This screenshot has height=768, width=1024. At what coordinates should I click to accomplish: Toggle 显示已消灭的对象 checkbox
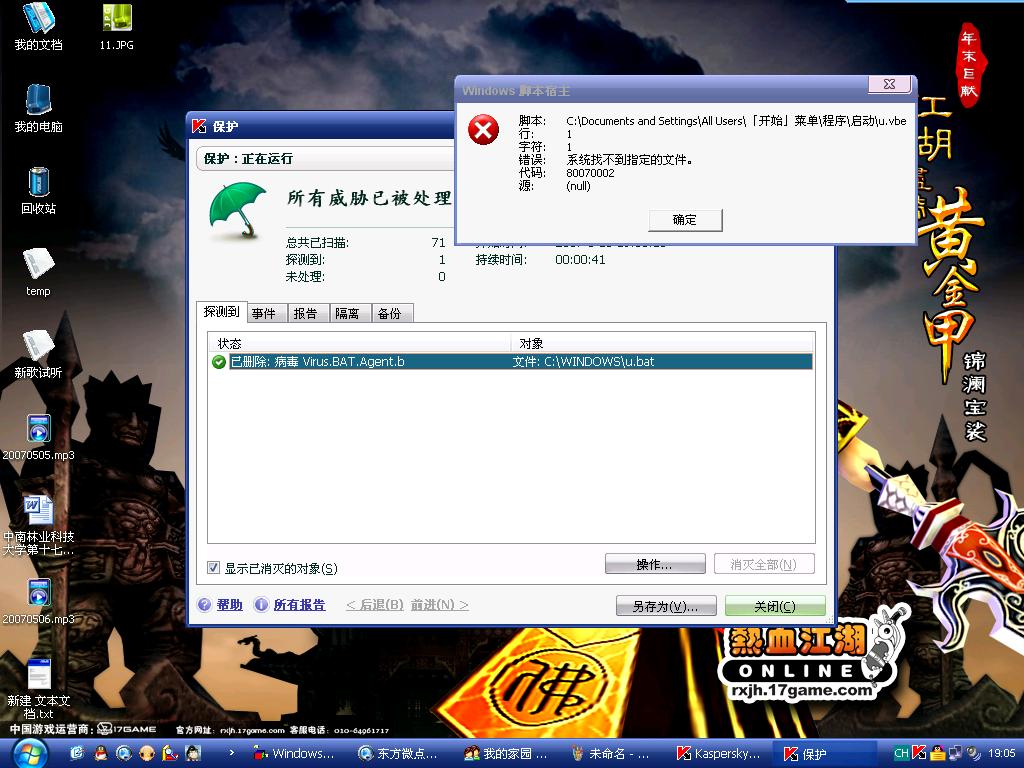coord(214,568)
